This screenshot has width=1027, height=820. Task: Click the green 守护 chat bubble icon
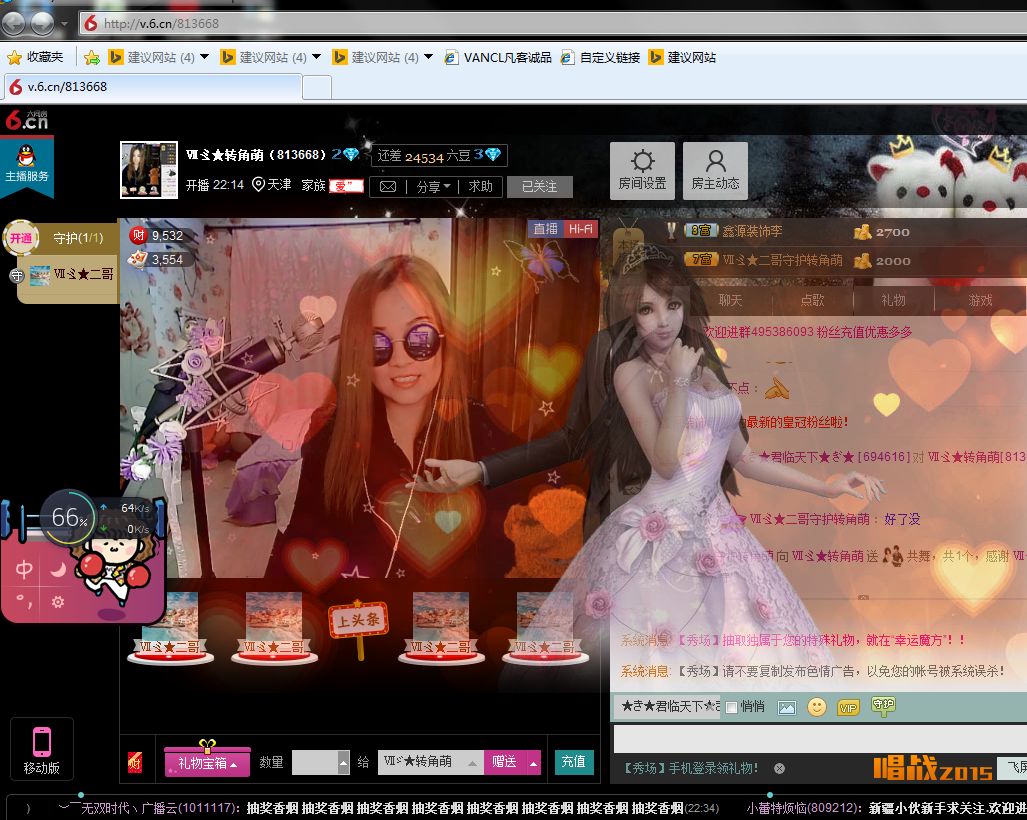tap(883, 706)
